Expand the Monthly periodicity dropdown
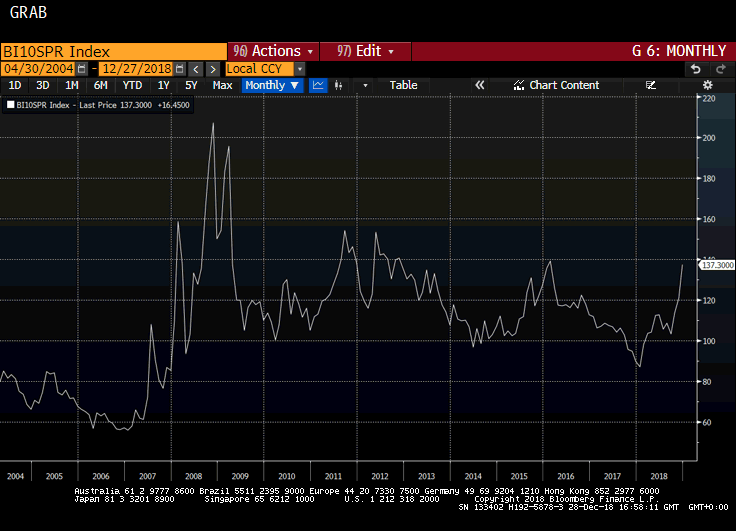The height and width of the screenshot is (531, 736). pos(272,85)
